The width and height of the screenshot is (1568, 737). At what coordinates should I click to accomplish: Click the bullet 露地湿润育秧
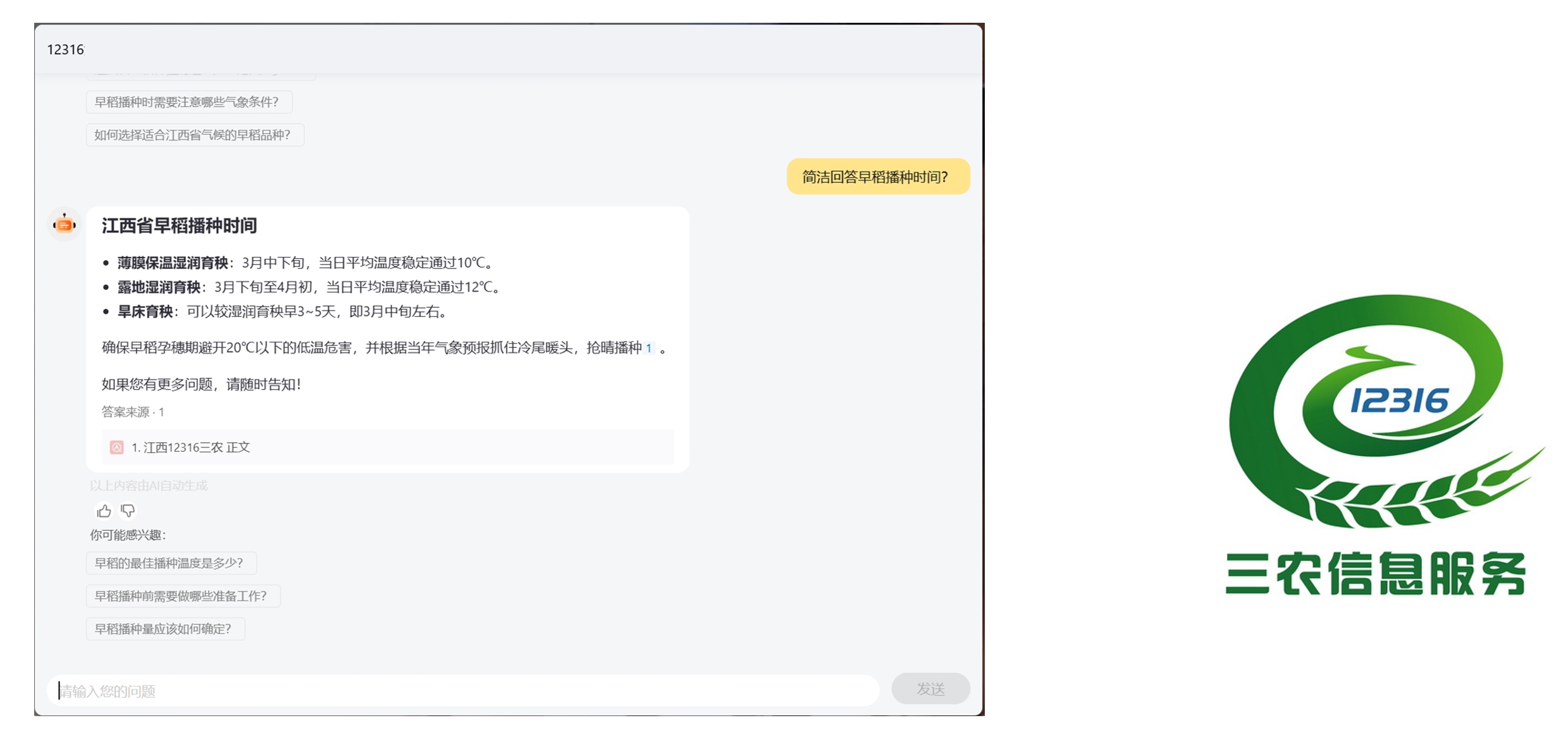pos(159,287)
